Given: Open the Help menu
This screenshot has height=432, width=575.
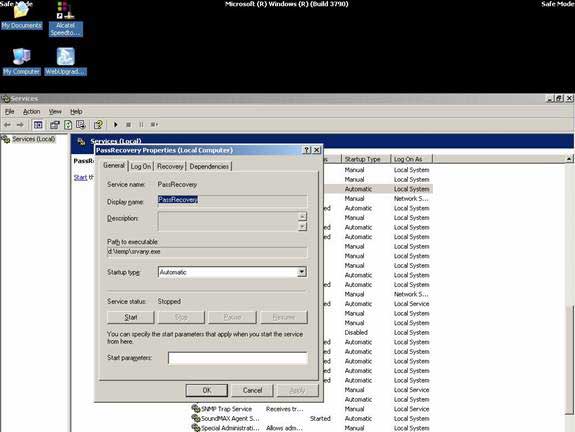Looking at the screenshot, I should pyautogui.click(x=76, y=111).
